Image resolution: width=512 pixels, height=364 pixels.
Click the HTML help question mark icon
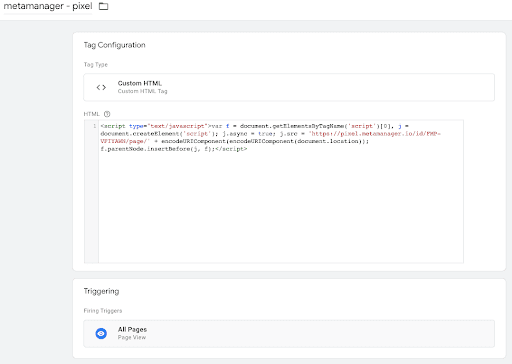(x=107, y=114)
